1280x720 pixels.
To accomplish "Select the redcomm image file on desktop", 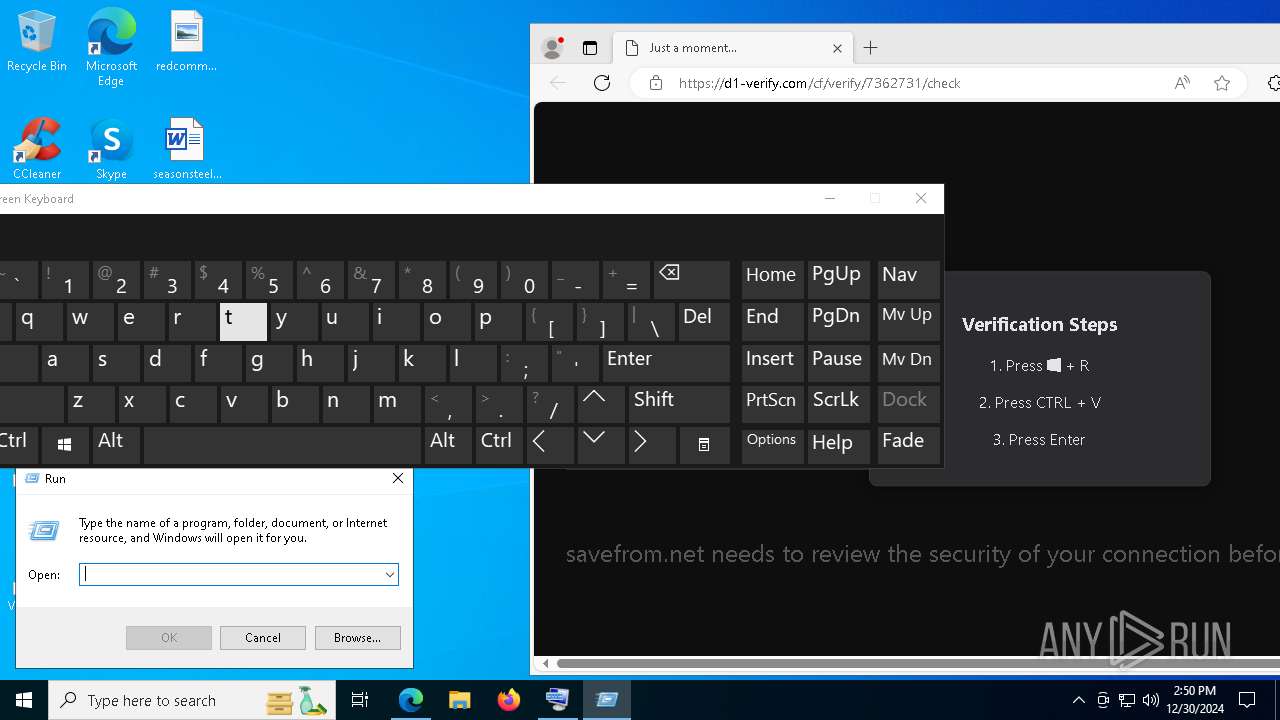I will tap(186, 42).
